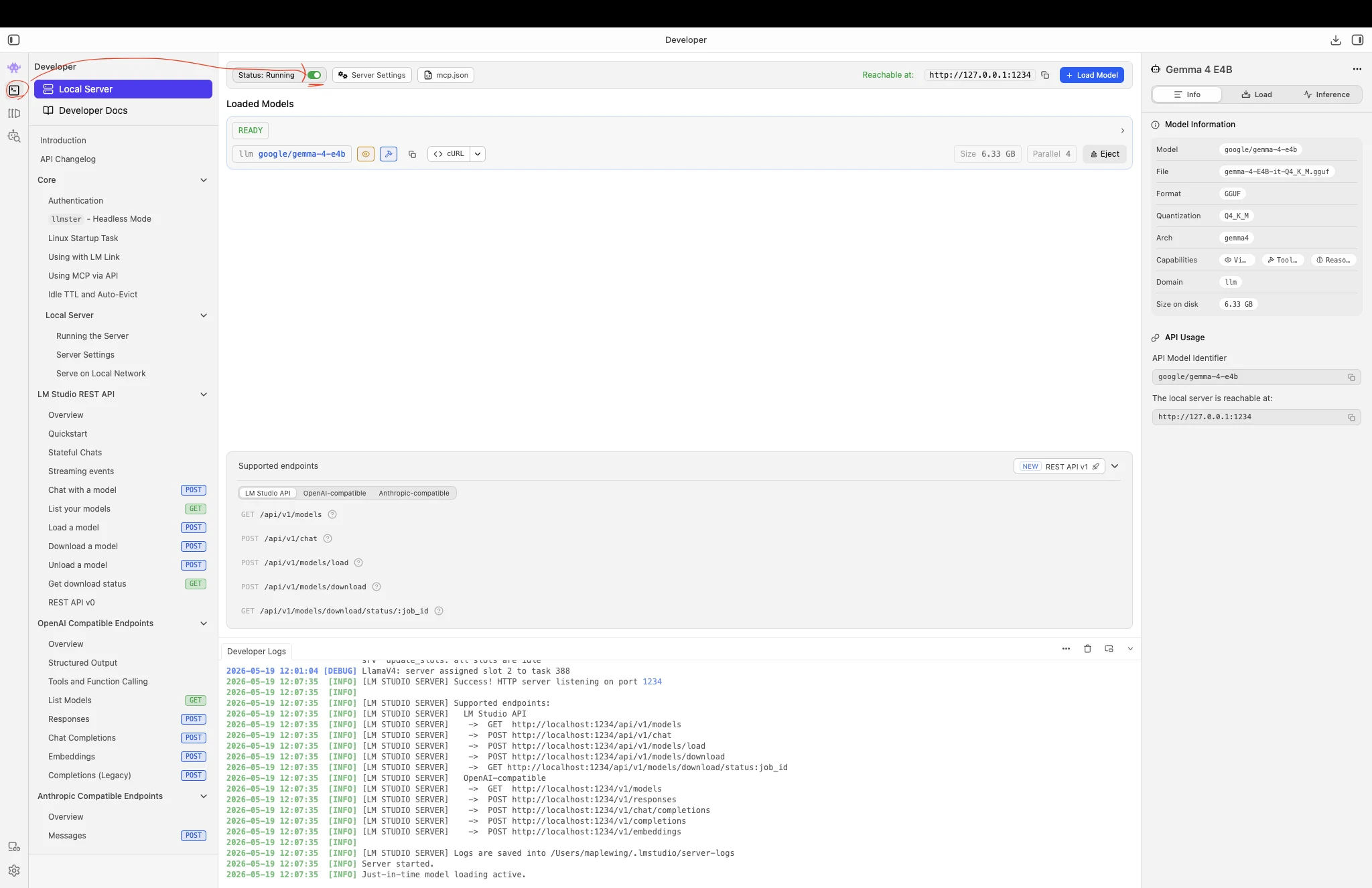Open the Chat view mascot icon

pos(14,68)
